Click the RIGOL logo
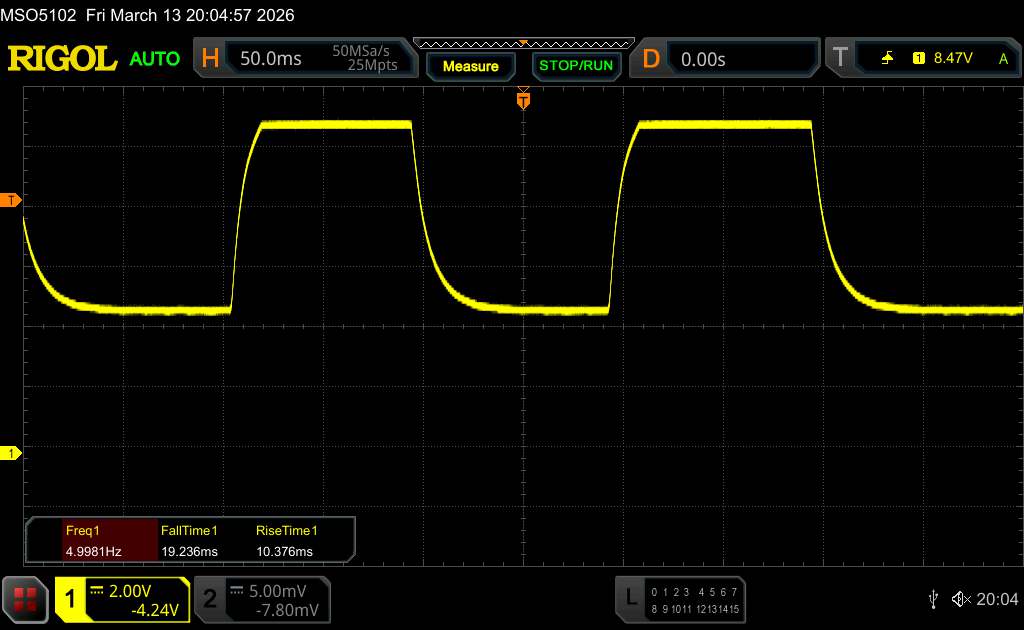This screenshot has height=630, width=1024. click(x=62, y=59)
